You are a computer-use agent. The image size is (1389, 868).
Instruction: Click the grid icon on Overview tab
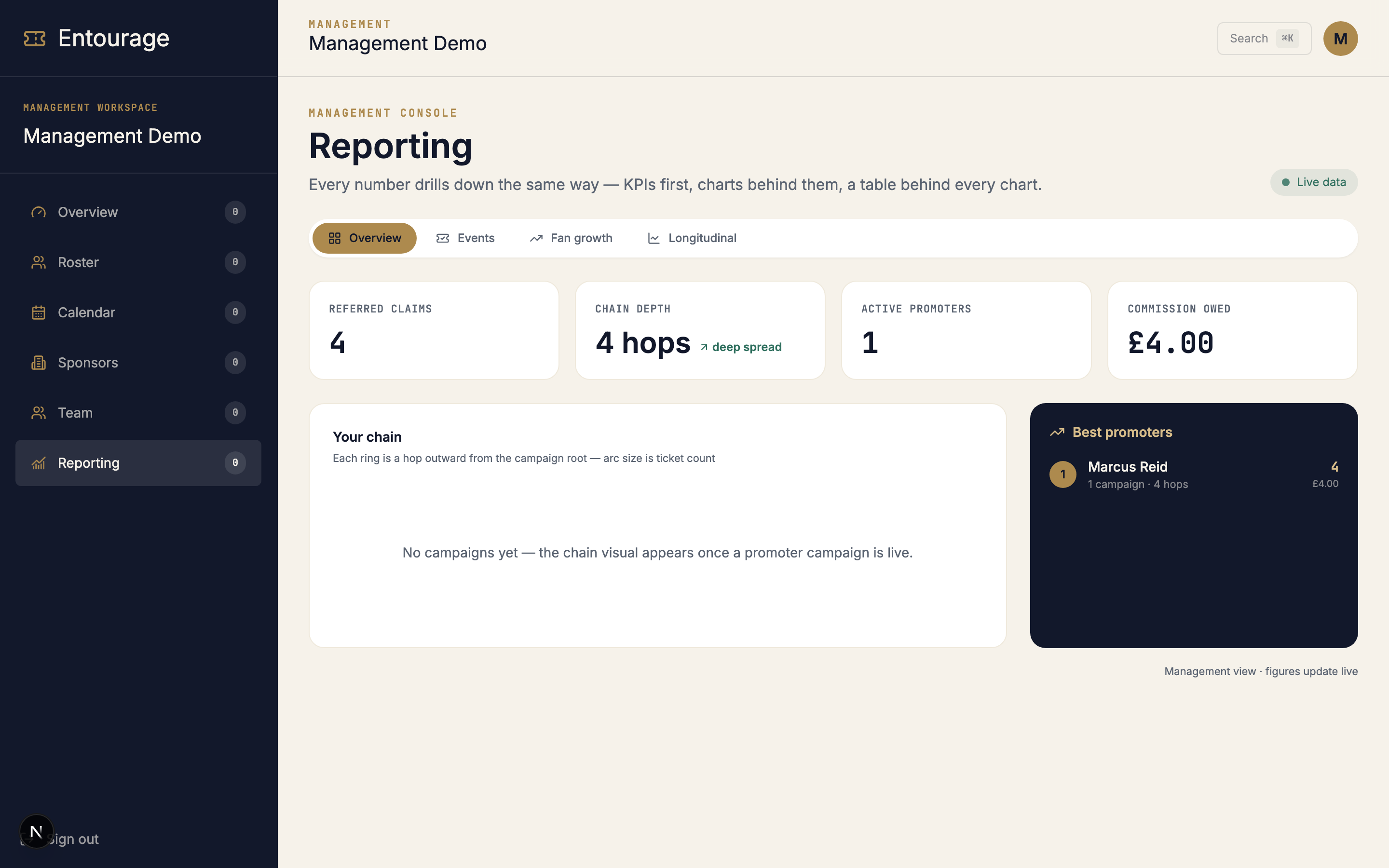coord(335,238)
